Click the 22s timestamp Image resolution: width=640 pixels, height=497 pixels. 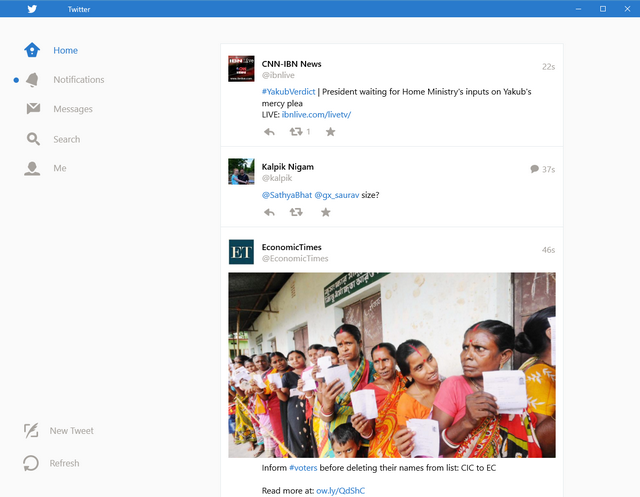click(549, 67)
